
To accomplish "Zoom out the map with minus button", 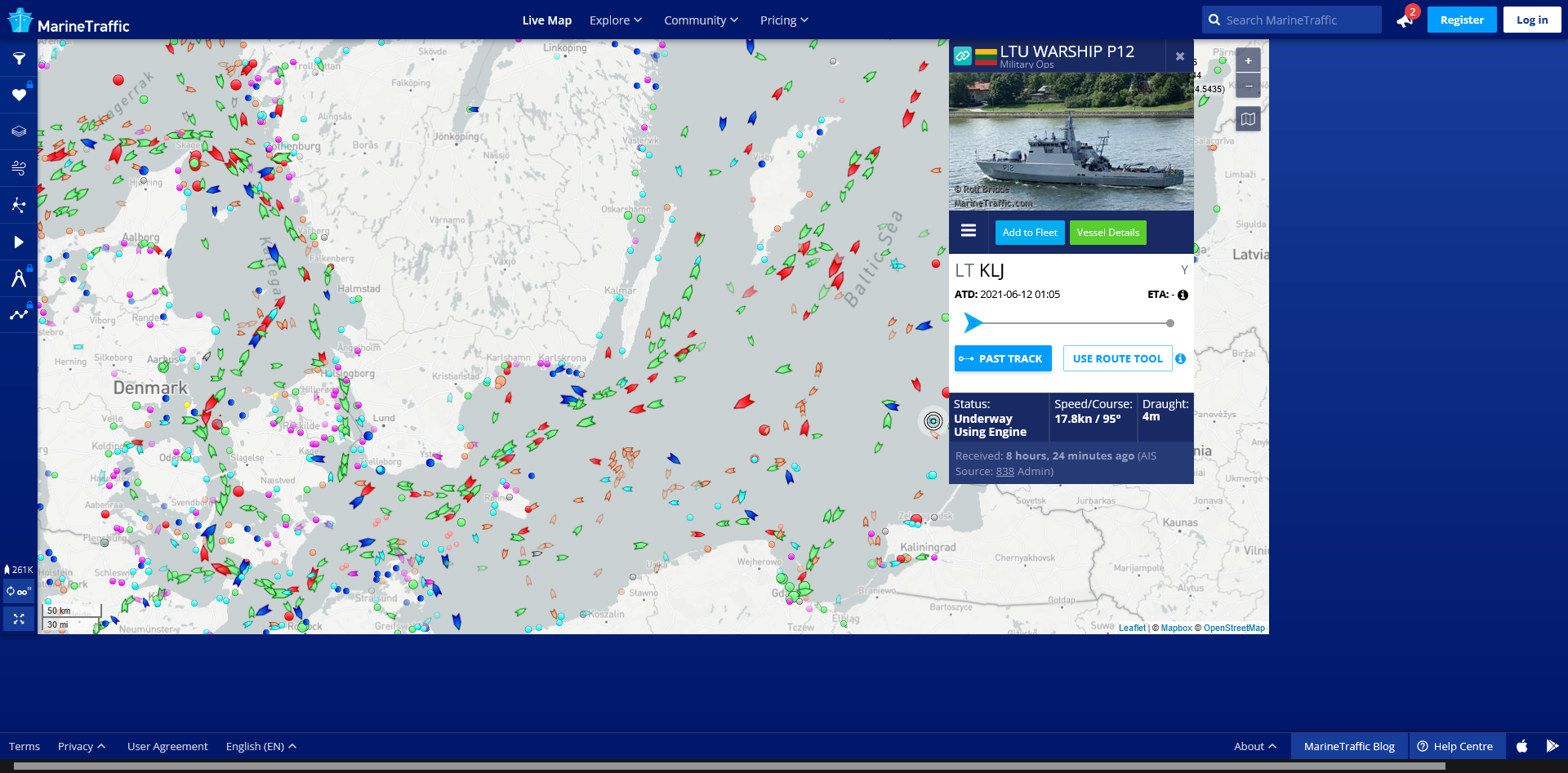I will [x=1248, y=85].
